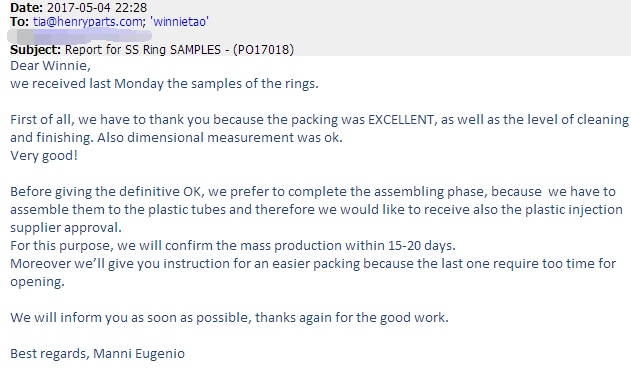This screenshot has width=631, height=375.
Task: Click the PO17018 order number in subject
Action: tap(263, 50)
